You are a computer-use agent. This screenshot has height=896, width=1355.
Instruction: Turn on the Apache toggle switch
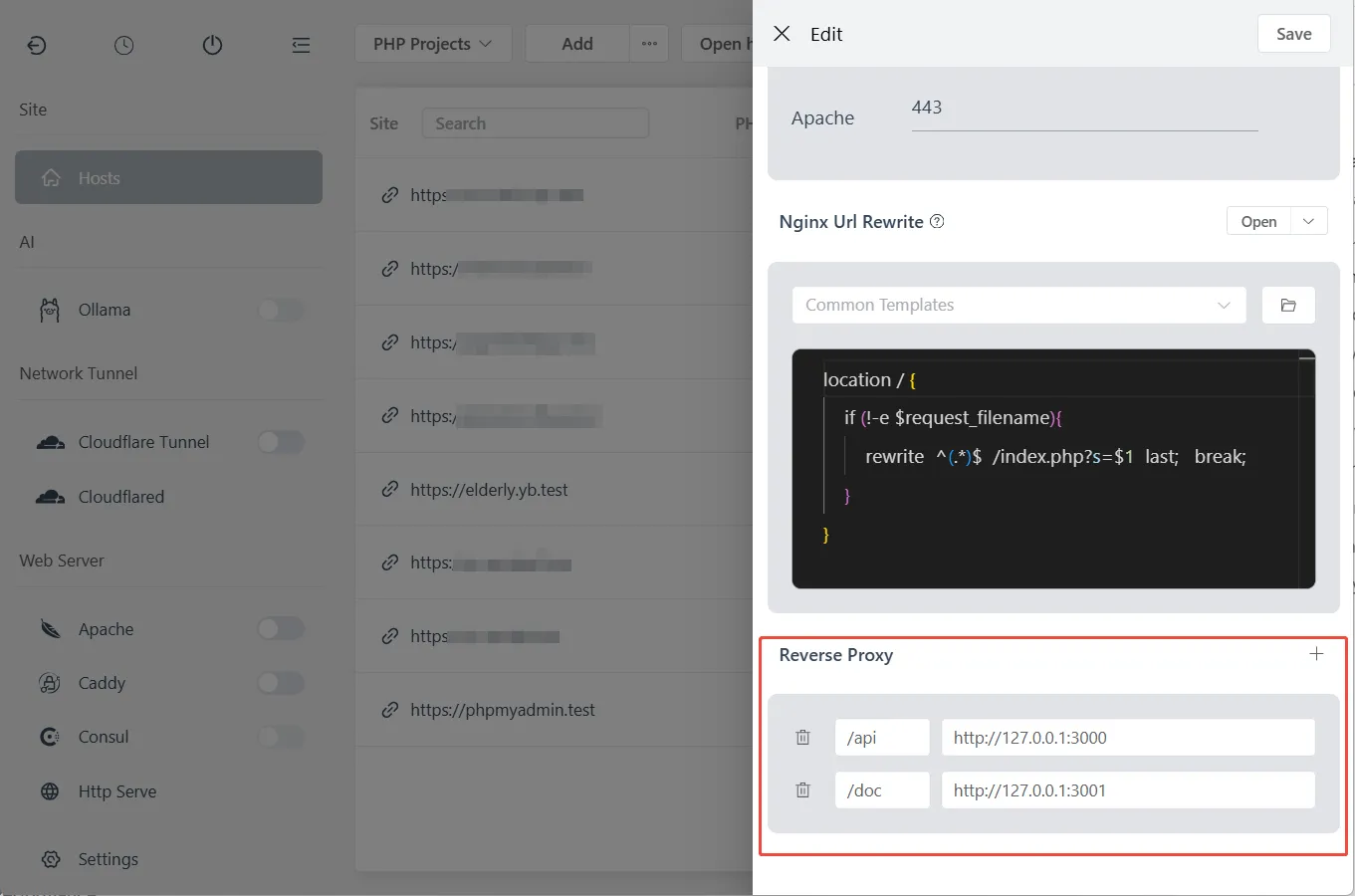point(281,628)
